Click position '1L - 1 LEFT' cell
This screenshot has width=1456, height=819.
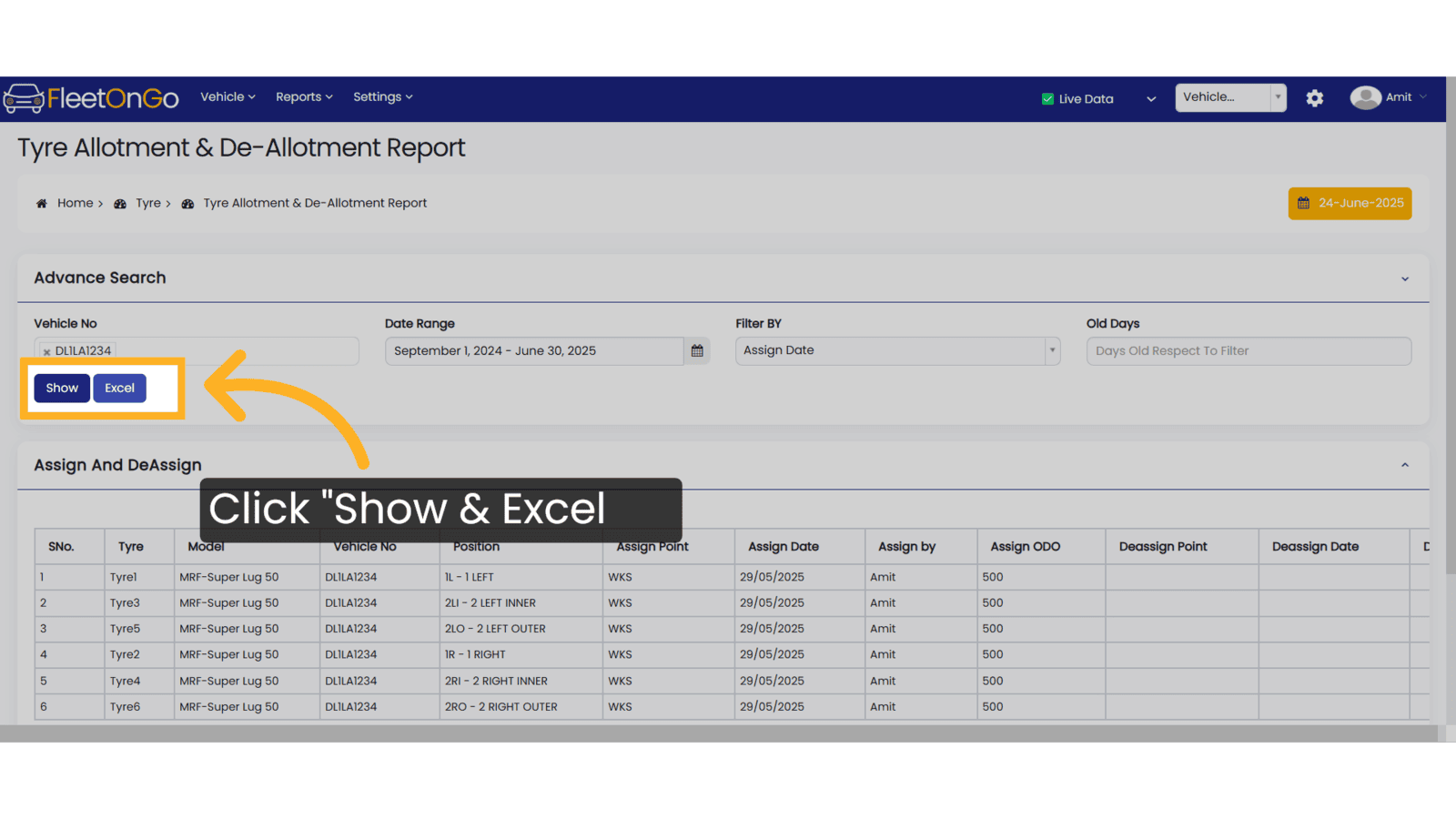point(521,577)
